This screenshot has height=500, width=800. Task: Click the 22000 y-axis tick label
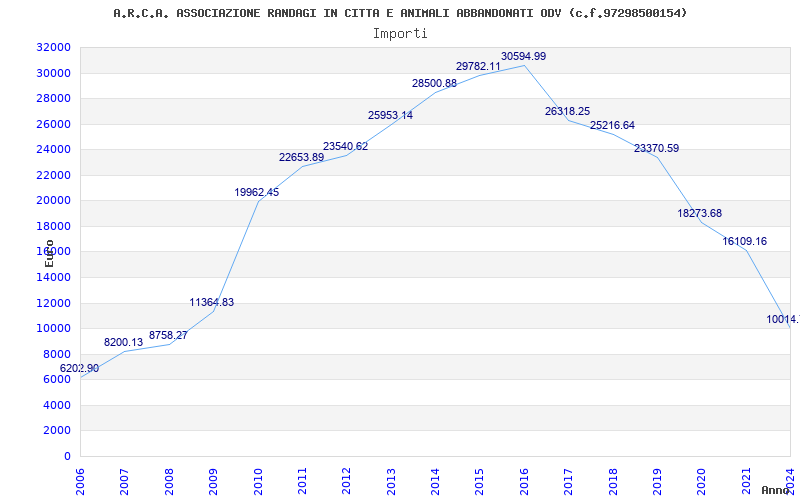[x=54, y=175]
